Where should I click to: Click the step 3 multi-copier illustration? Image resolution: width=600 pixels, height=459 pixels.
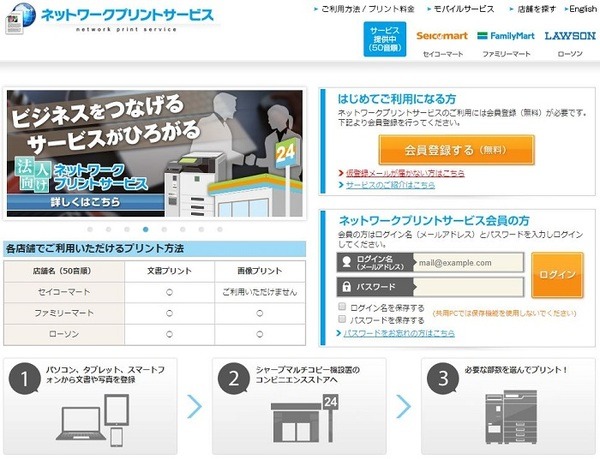[511, 417]
